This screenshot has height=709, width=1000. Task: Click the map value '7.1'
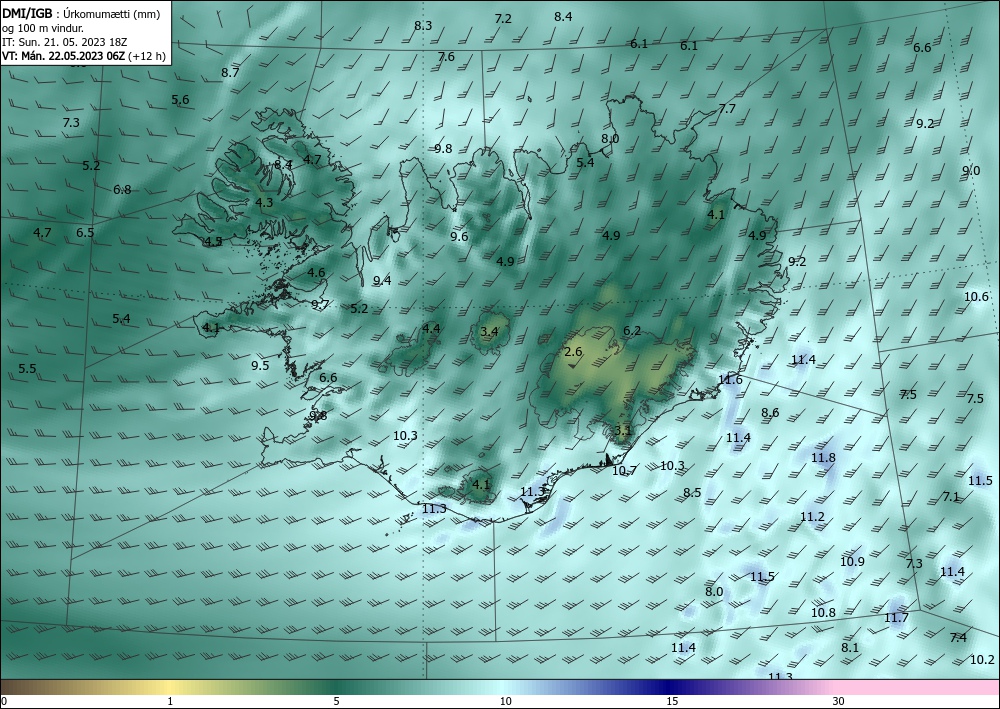951,497
